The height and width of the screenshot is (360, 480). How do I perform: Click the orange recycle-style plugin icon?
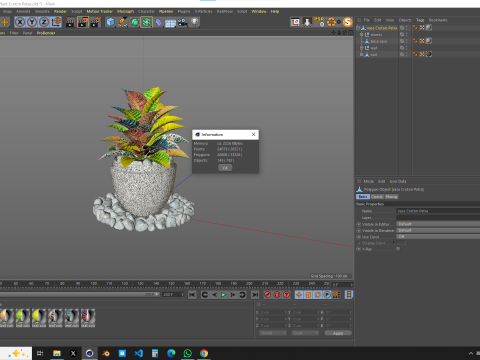(x=331, y=22)
